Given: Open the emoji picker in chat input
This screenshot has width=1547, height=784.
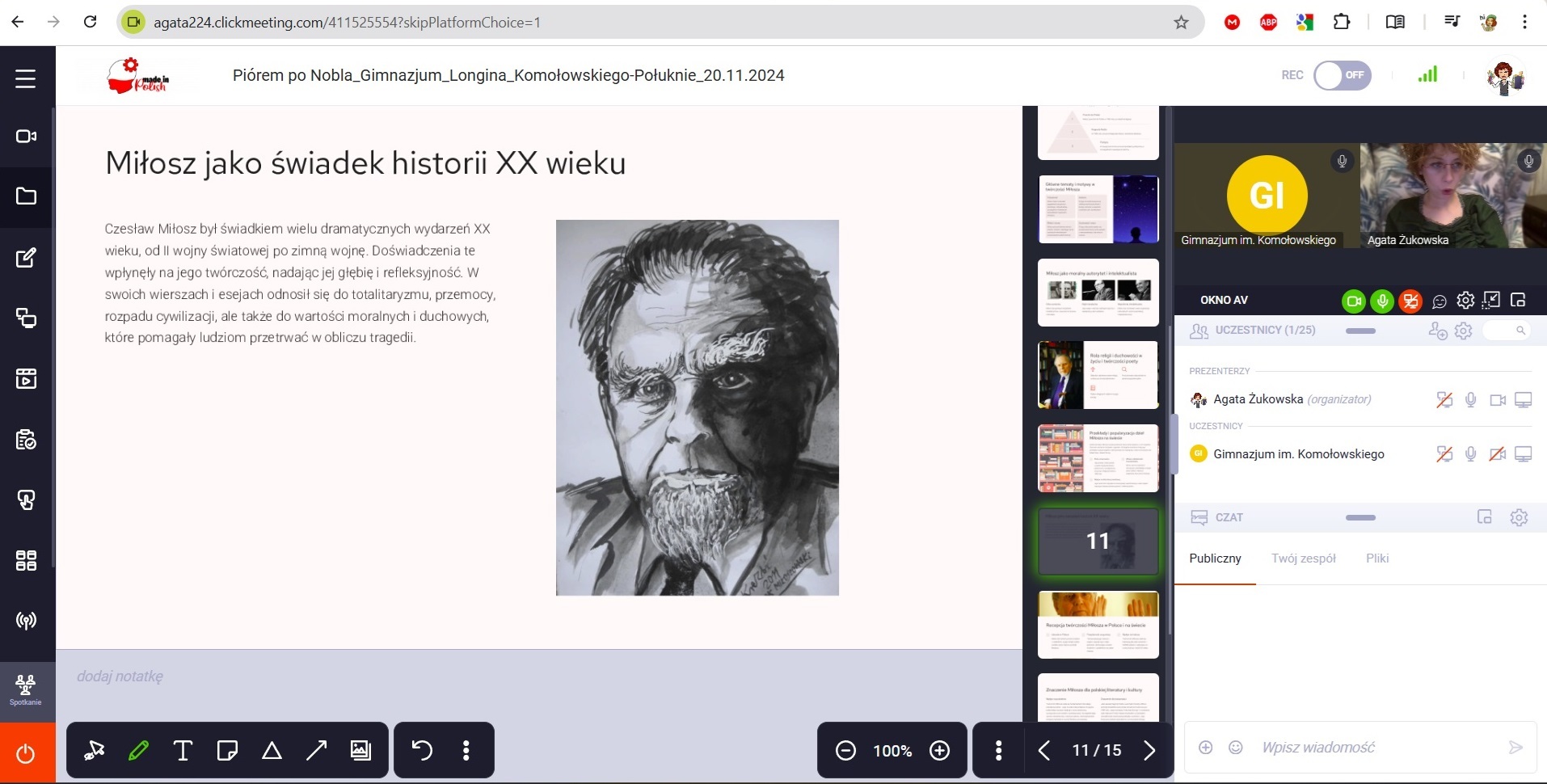Looking at the screenshot, I should pyautogui.click(x=1235, y=748).
